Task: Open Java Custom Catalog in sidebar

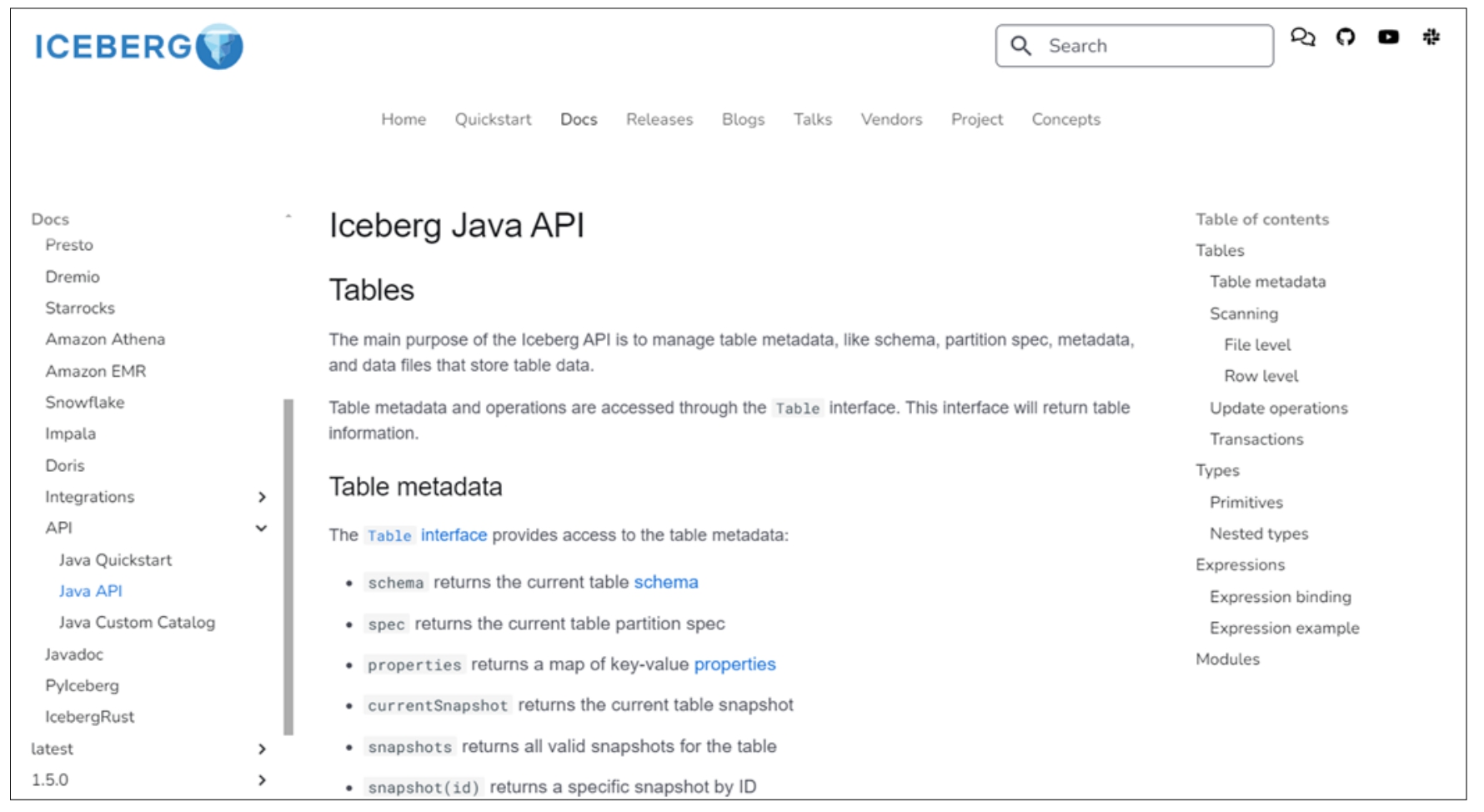Action: pos(137,623)
